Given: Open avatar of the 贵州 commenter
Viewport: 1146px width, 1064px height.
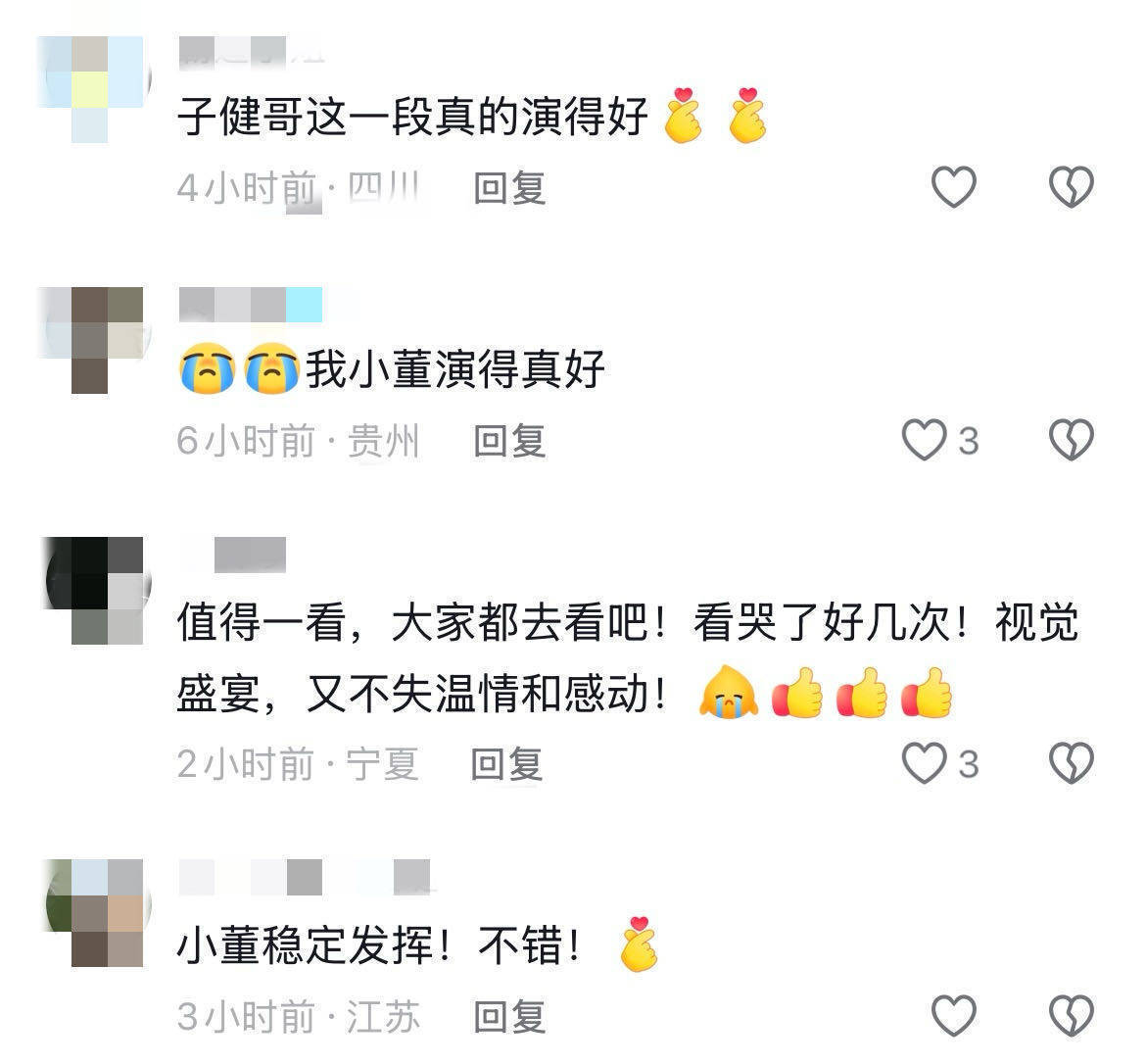Looking at the screenshot, I should tap(94, 340).
